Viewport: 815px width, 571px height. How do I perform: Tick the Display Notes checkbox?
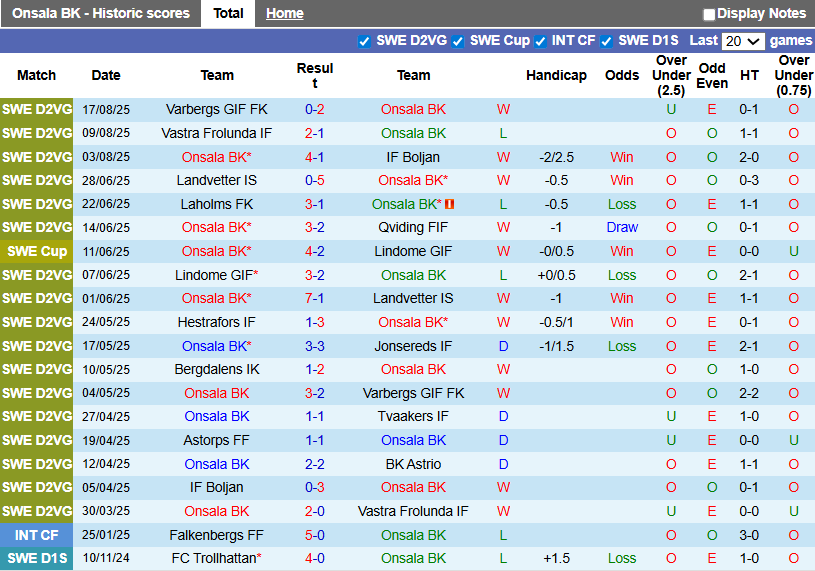click(x=708, y=15)
